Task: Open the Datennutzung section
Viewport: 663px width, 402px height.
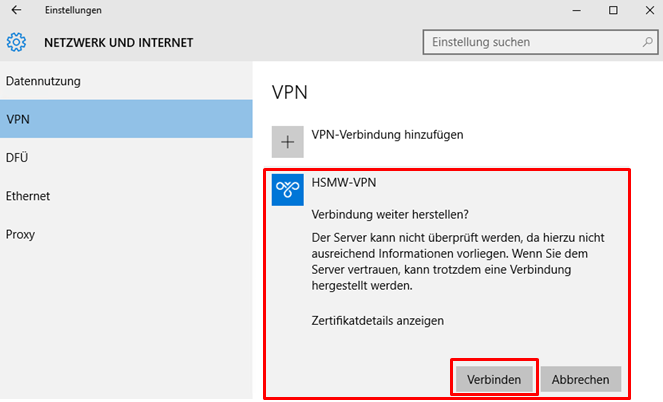Action: 43,80
